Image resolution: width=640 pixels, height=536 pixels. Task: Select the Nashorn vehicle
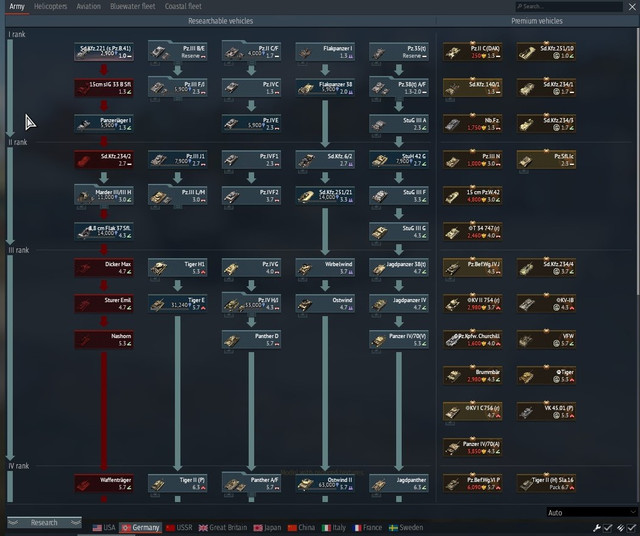click(x=104, y=339)
